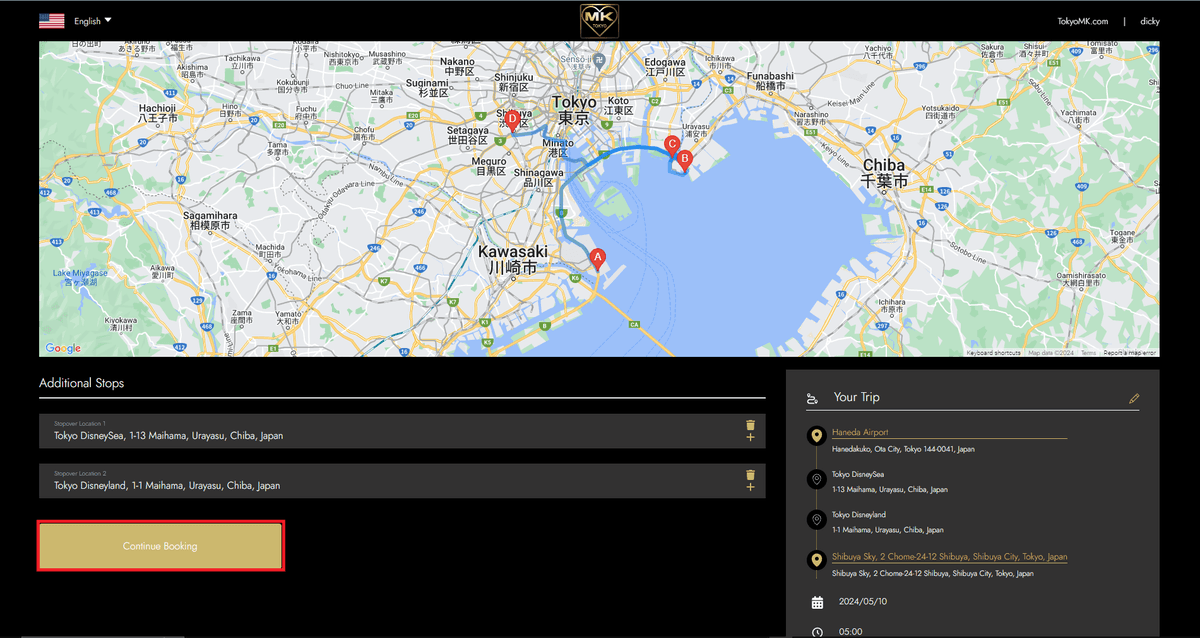Open the TokyoMK.com link
The image size is (1200, 638).
click(x=1082, y=21)
